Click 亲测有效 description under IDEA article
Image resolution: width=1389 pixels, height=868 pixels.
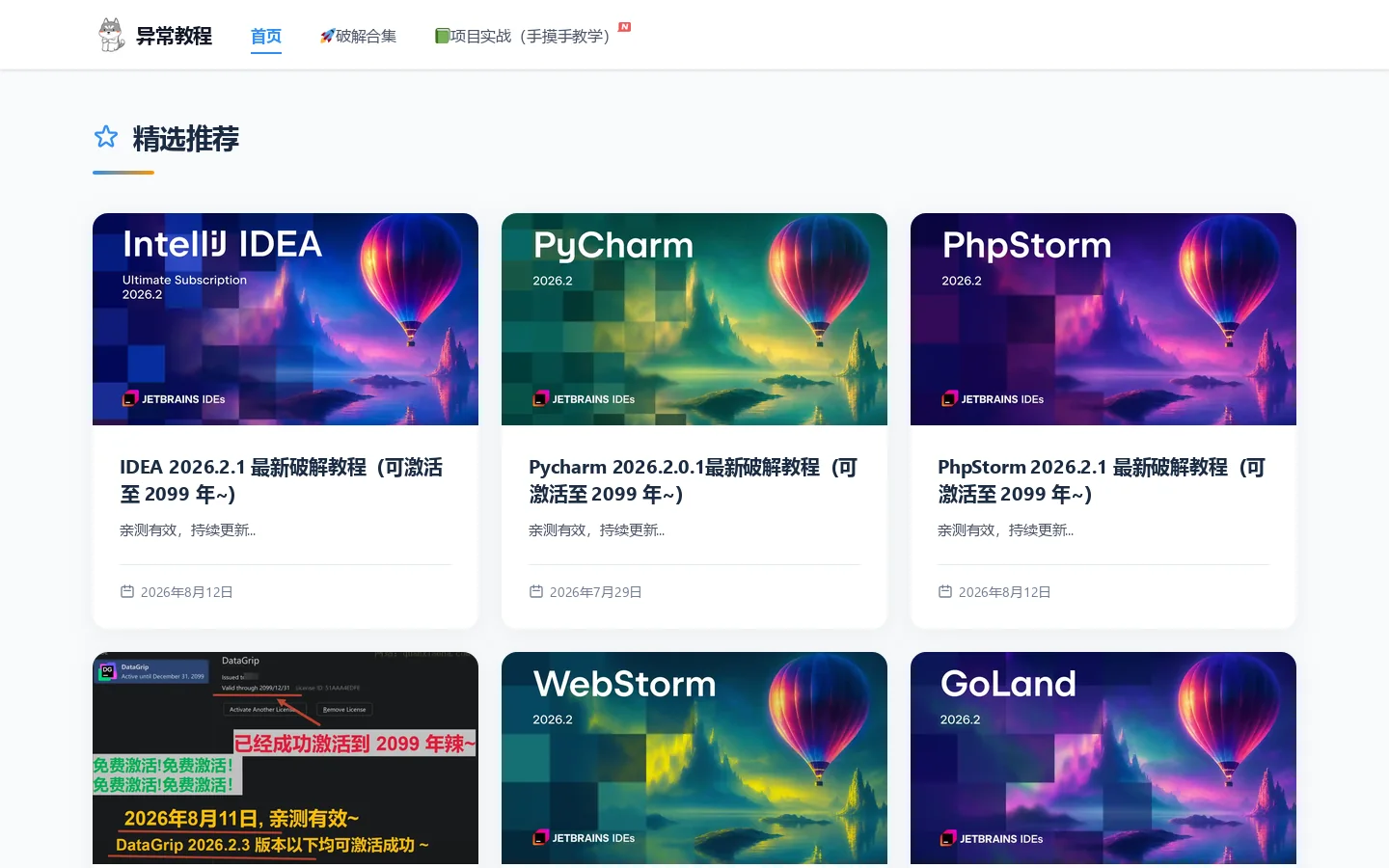pos(187,530)
